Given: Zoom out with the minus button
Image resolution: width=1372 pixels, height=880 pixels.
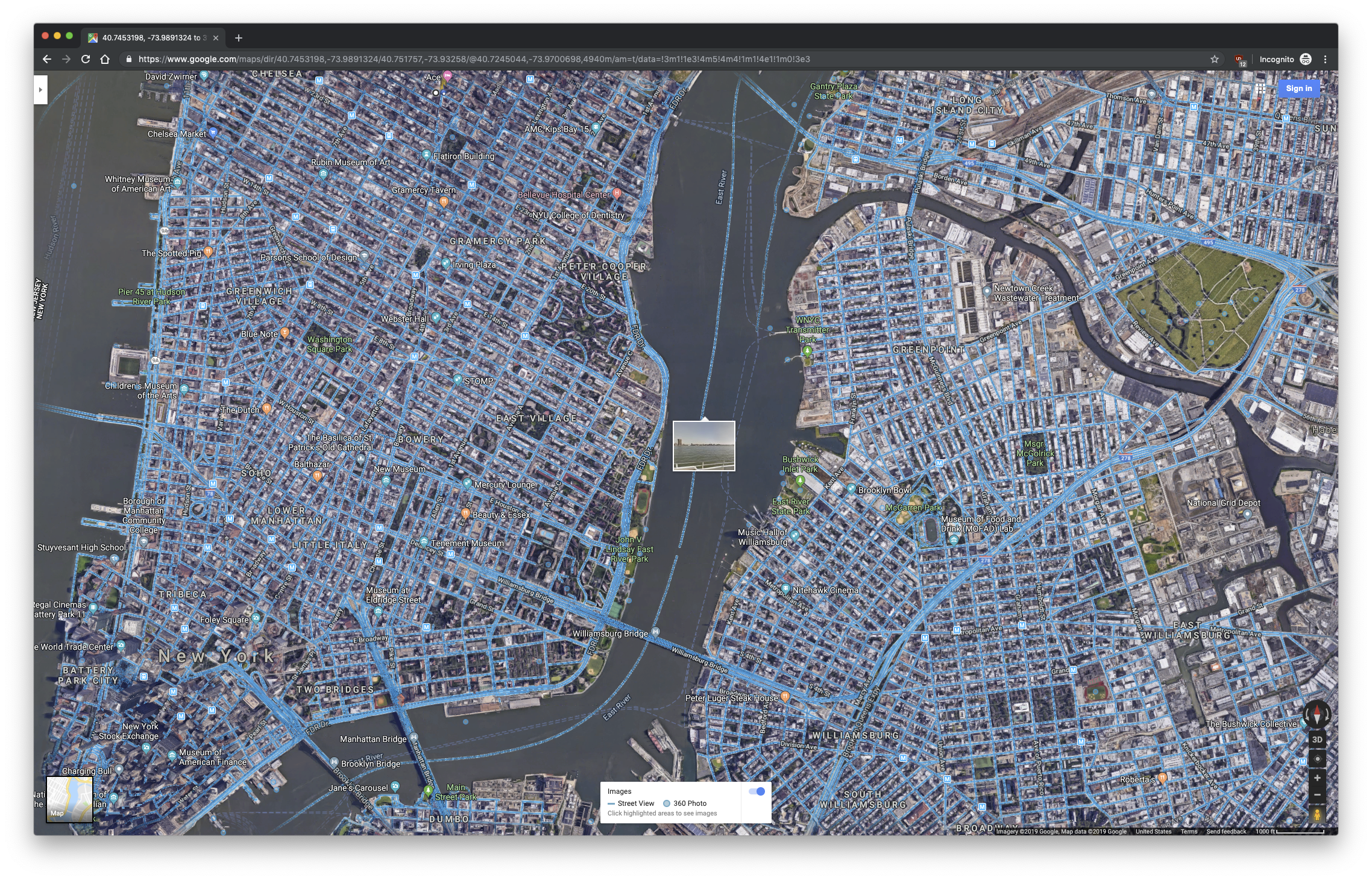Looking at the screenshot, I should [x=1317, y=795].
